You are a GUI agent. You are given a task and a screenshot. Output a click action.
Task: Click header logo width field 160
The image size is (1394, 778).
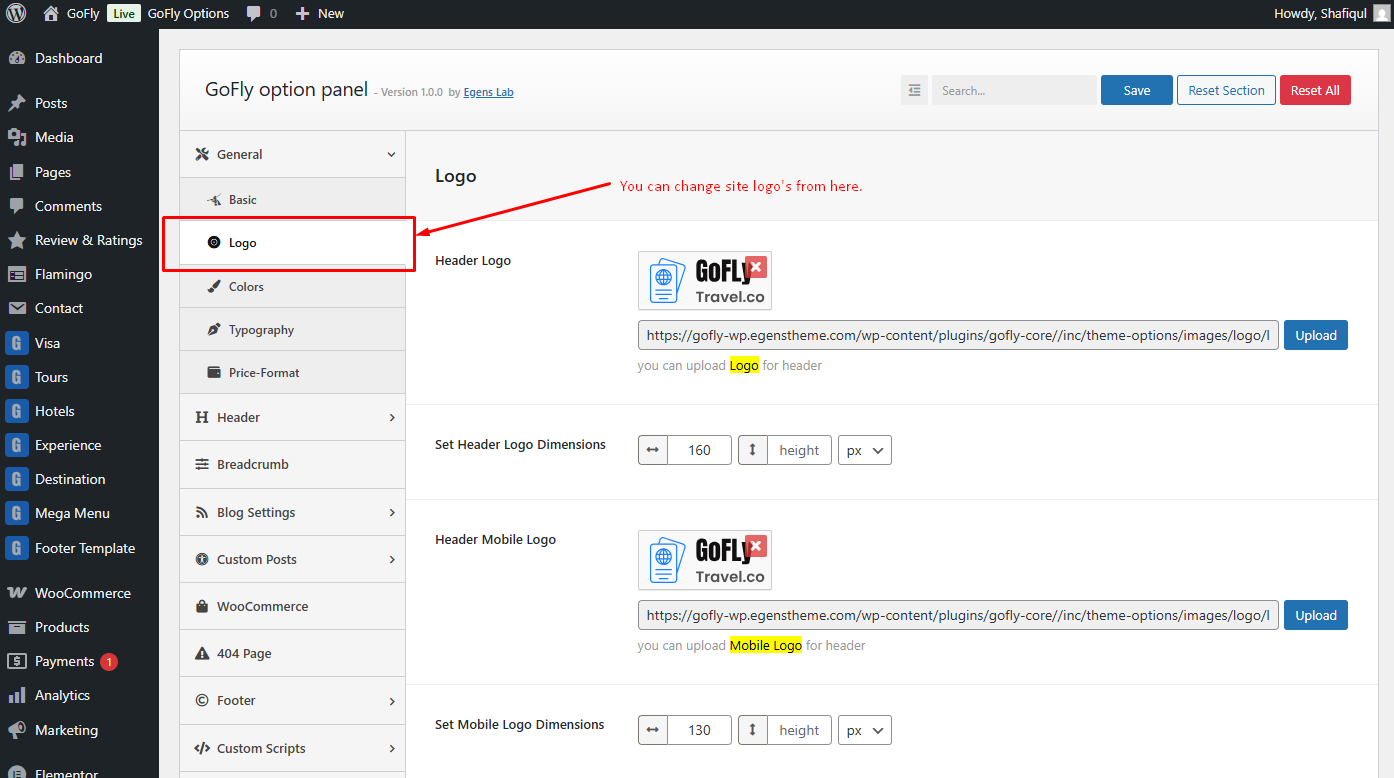tap(699, 450)
